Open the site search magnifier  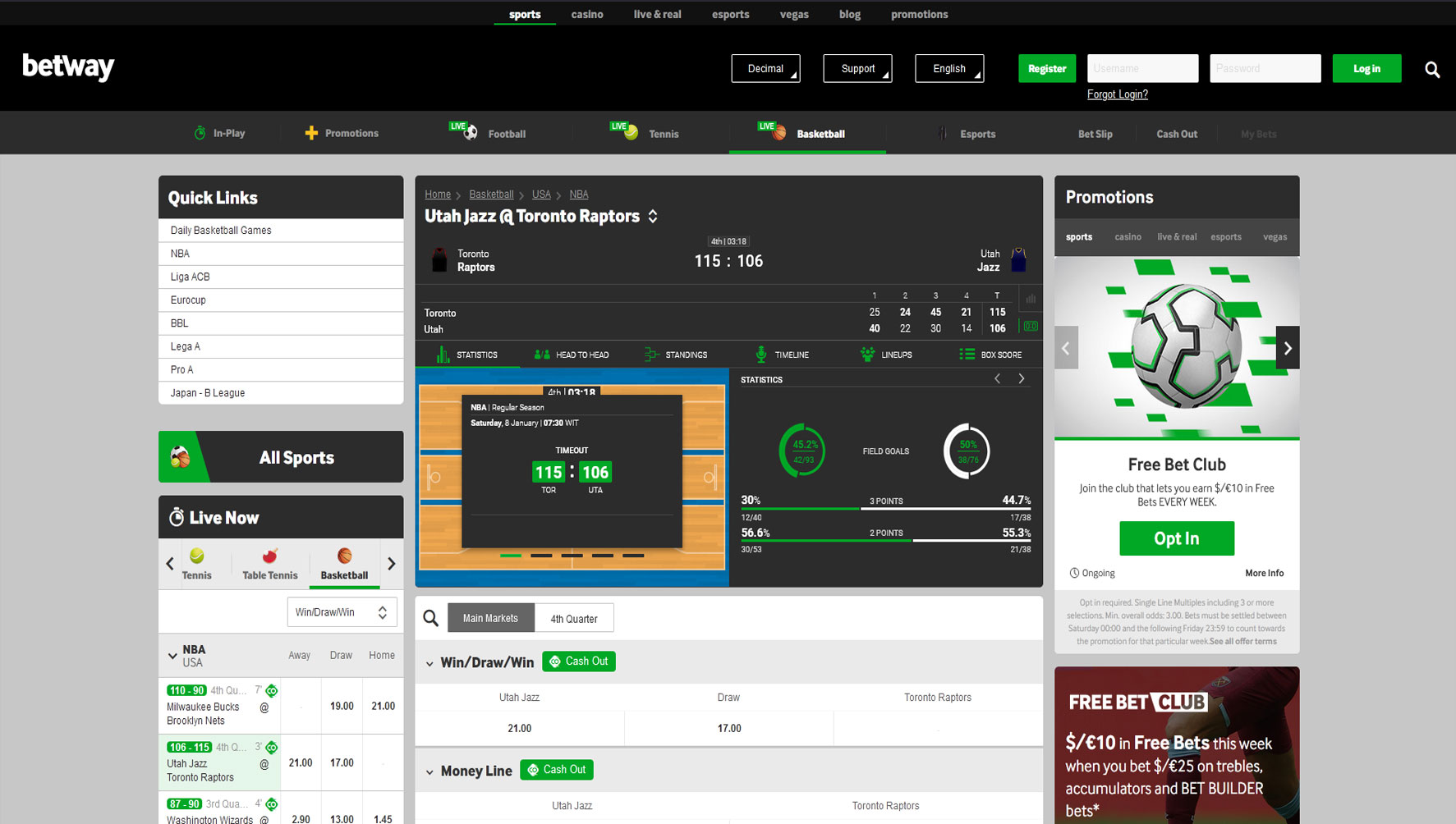(x=1432, y=70)
